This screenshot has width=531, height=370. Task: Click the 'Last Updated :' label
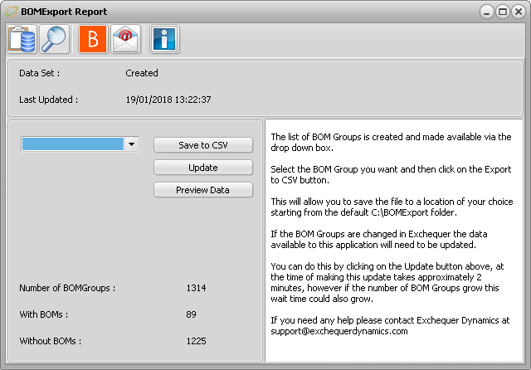point(48,100)
